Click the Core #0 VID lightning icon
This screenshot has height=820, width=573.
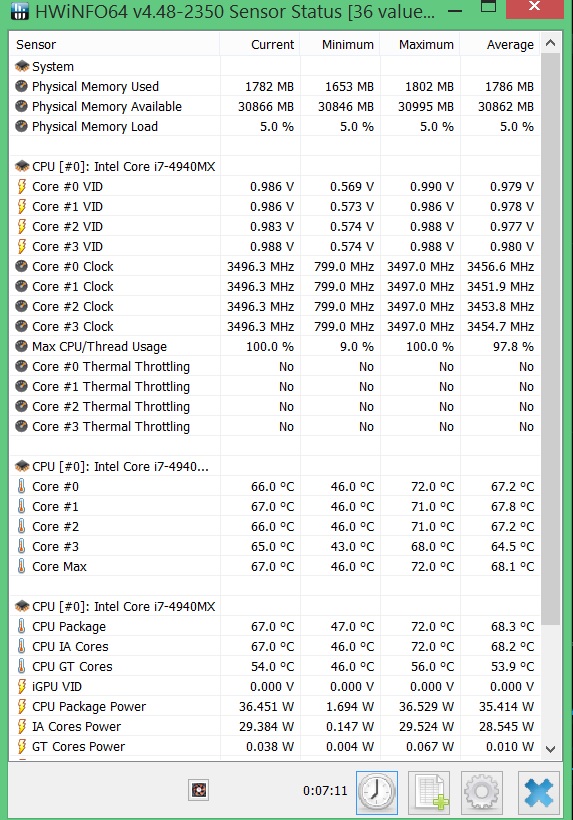tap(21, 186)
